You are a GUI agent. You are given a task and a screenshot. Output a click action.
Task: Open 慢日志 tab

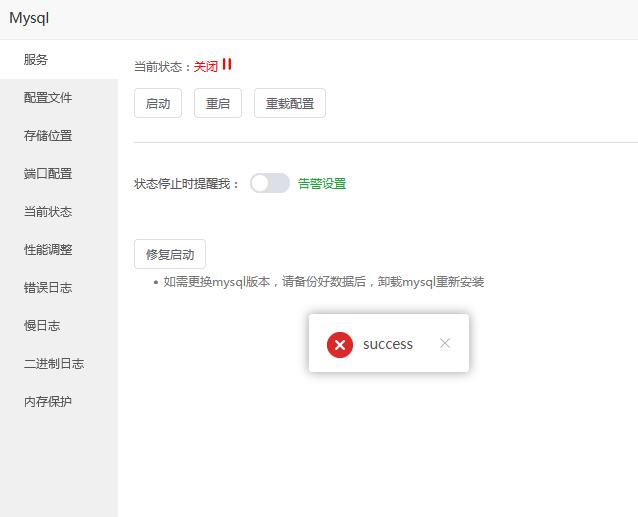pos(59,325)
